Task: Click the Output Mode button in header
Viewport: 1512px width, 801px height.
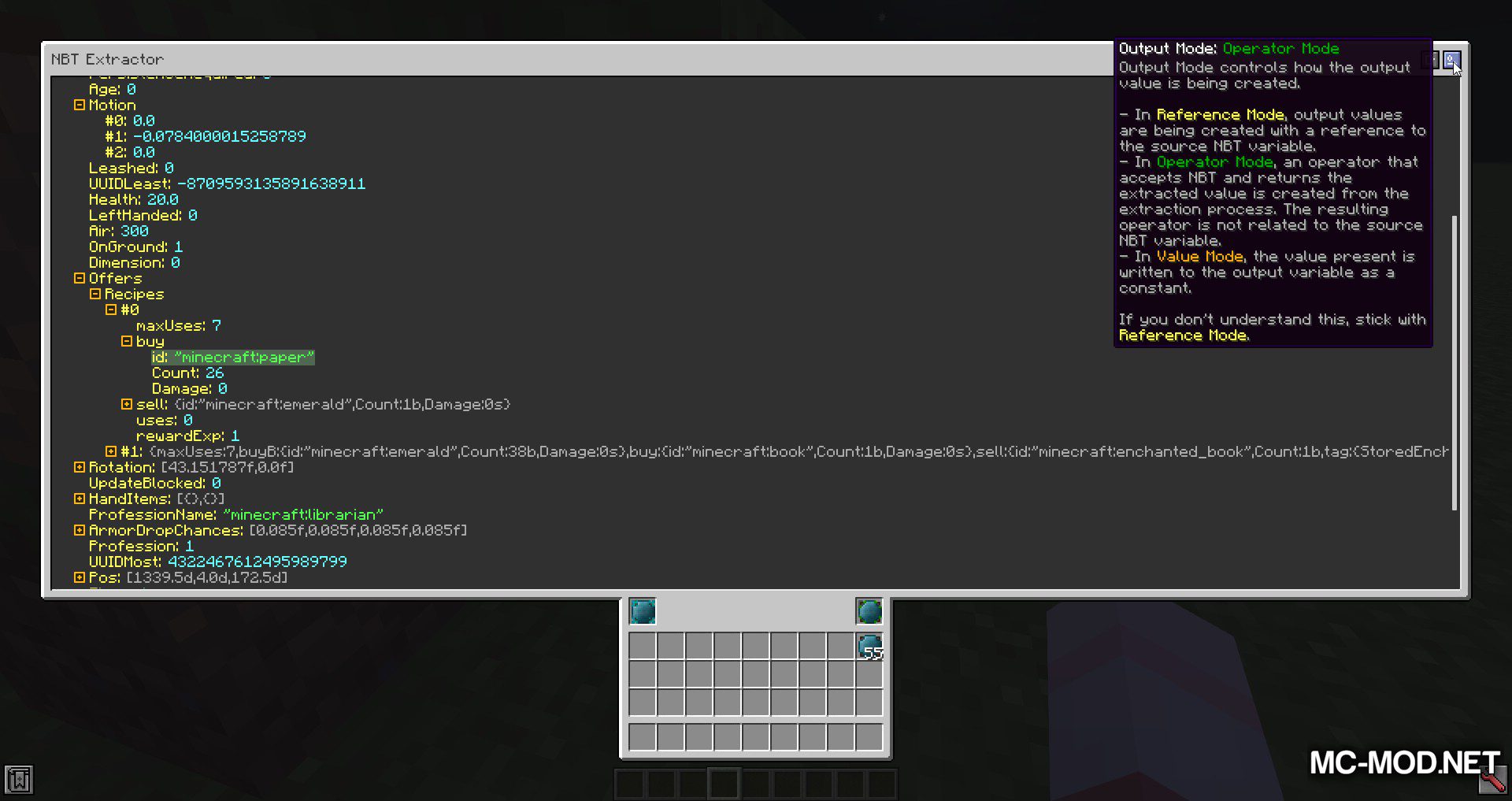Action: click(1451, 60)
